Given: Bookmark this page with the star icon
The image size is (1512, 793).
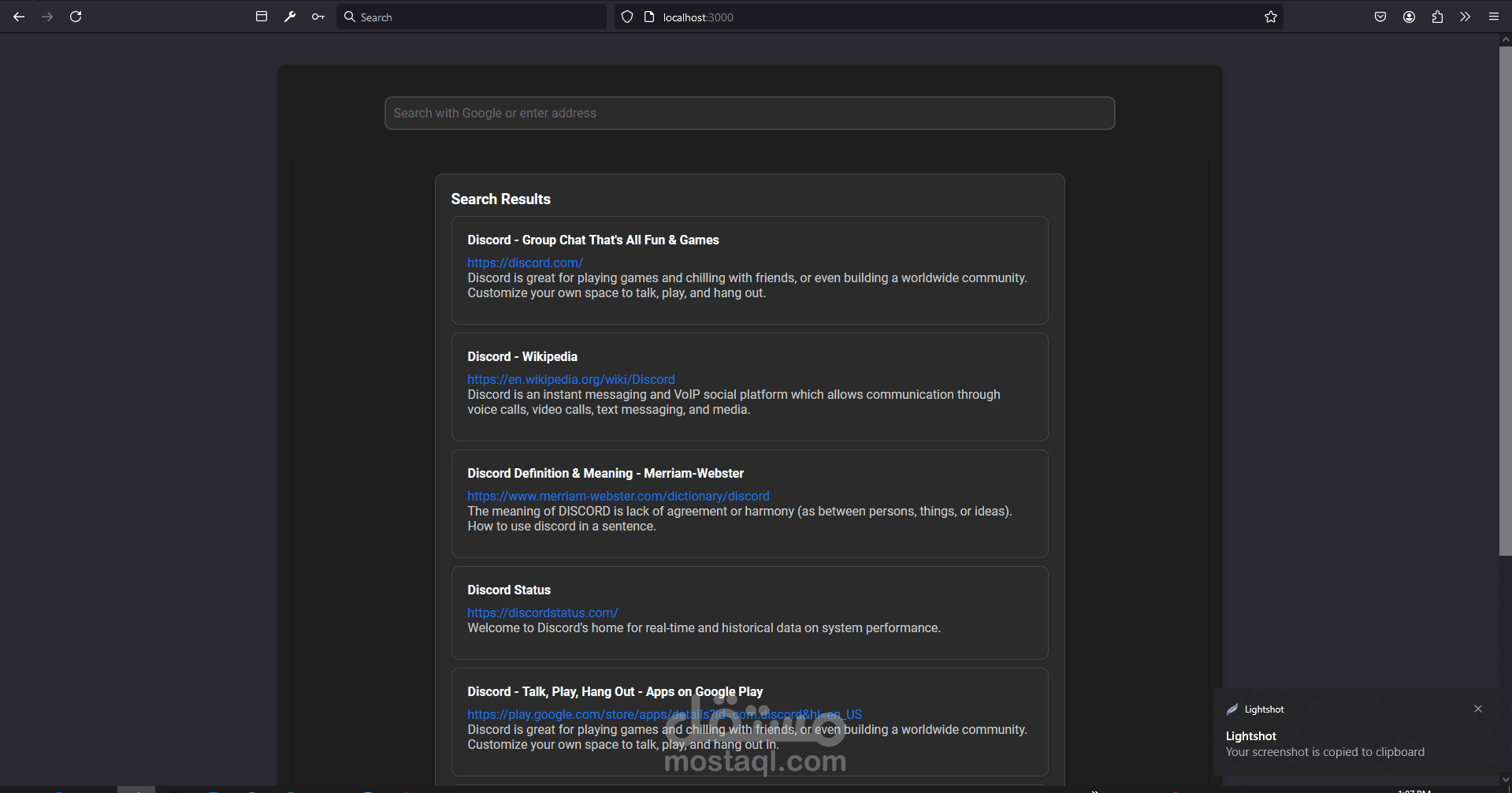Looking at the screenshot, I should pos(1271,17).
